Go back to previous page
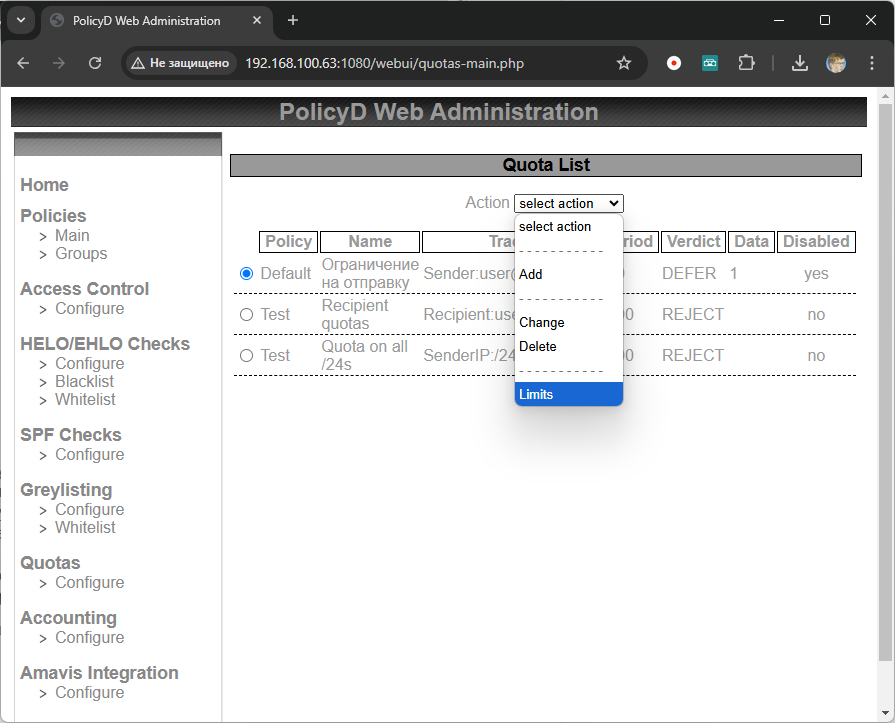This screenshot has width=895, height=723. click(x=23, y=63)
